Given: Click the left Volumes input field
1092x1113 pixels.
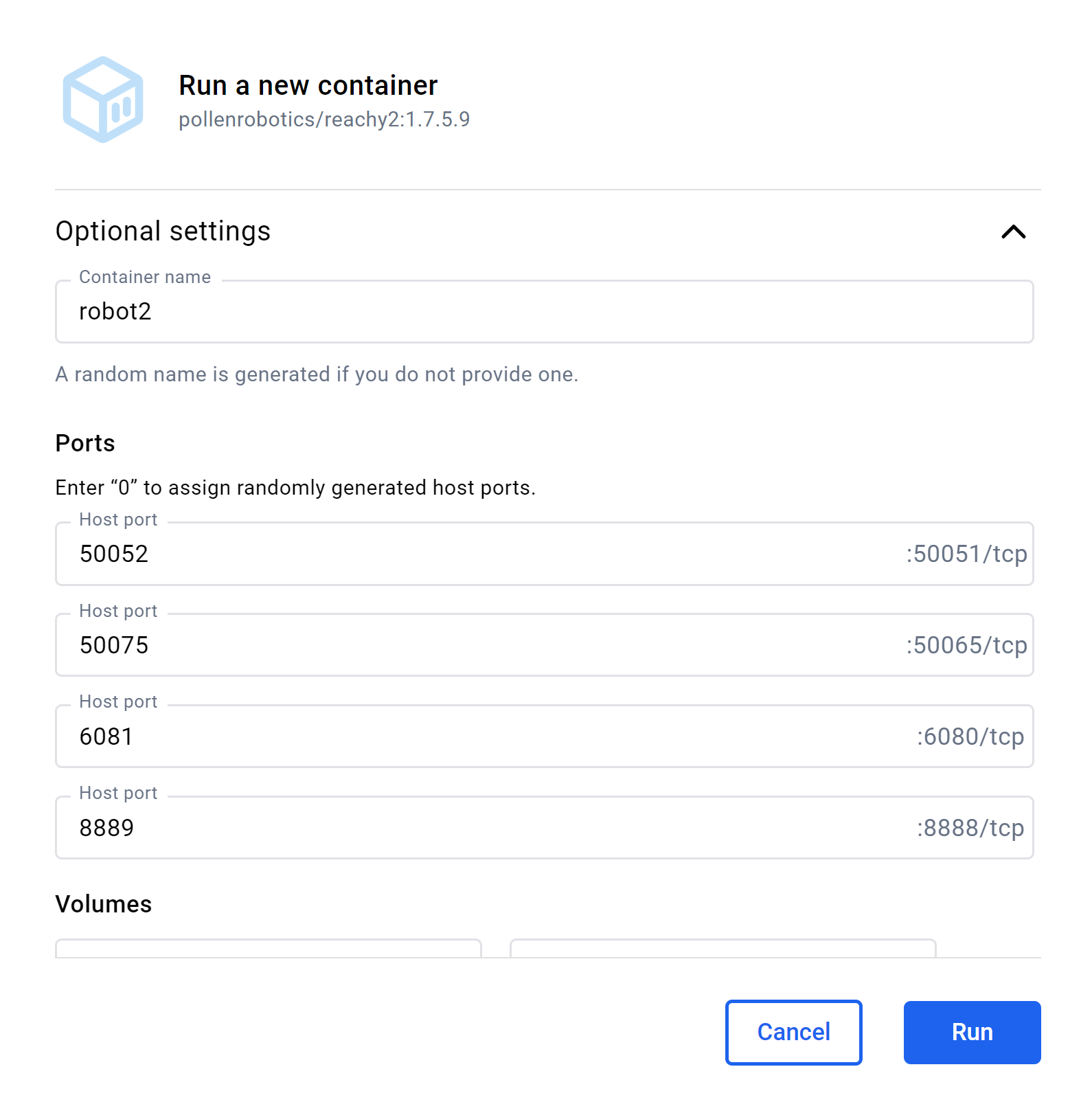Looking at the screenshot, I should (268, 949).
